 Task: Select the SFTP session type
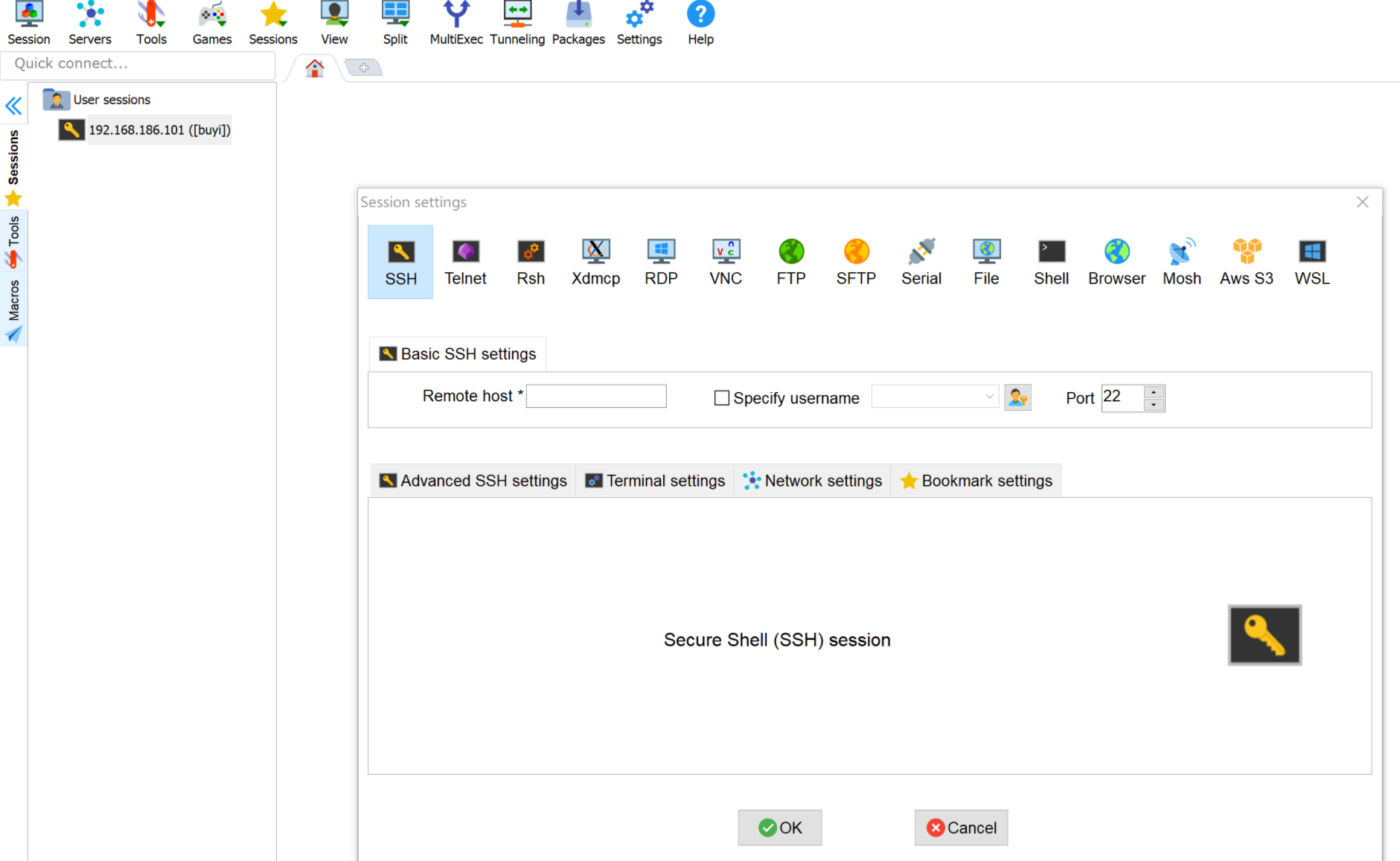pos(856,262)
